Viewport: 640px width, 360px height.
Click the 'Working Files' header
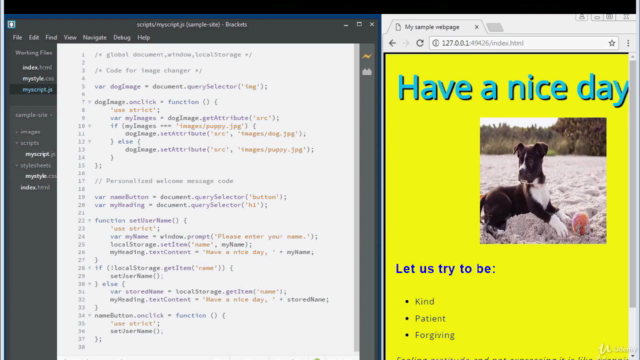point(33,53)
